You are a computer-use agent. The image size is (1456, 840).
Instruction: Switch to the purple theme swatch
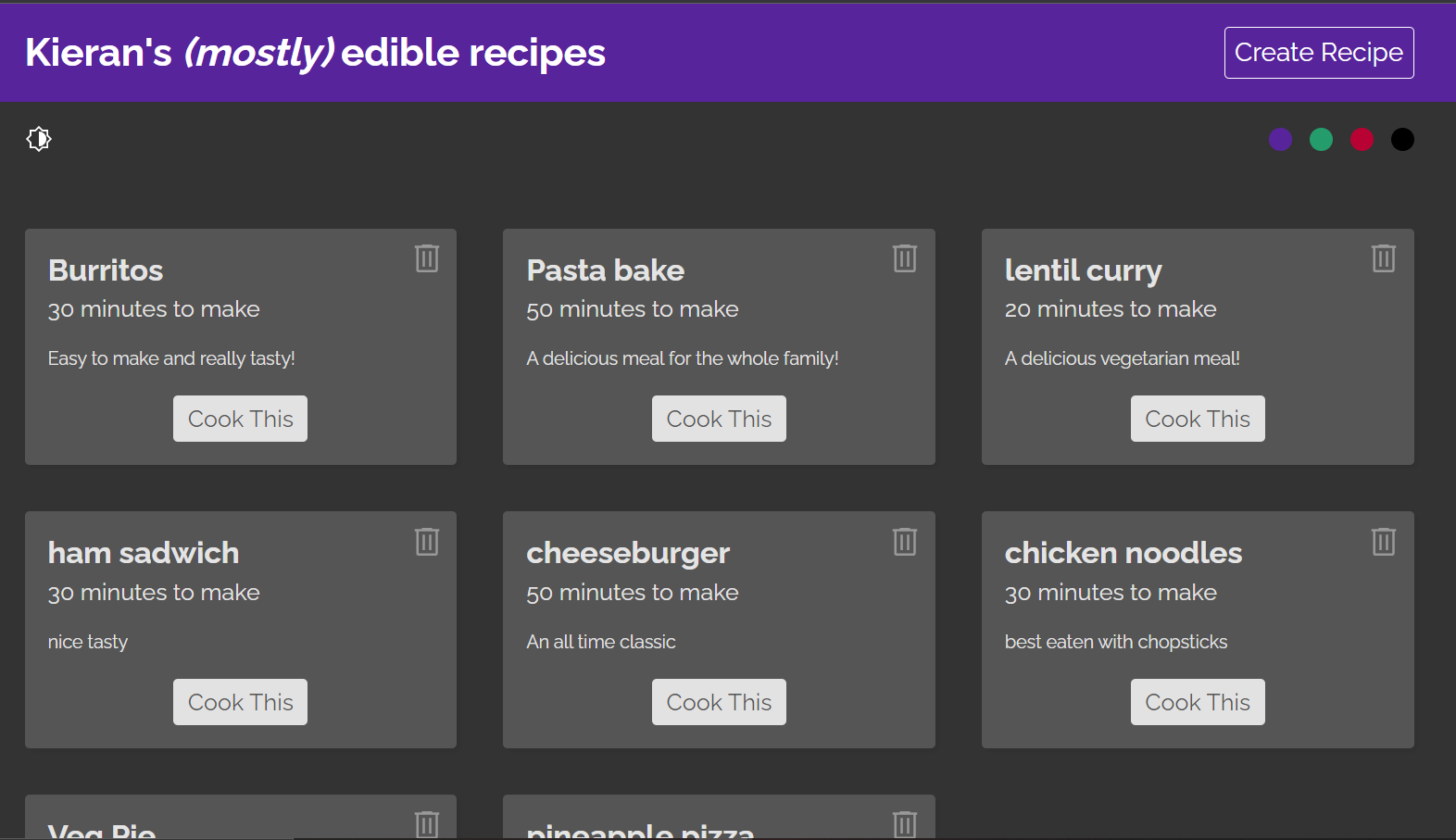click(x=1280, y=139)
